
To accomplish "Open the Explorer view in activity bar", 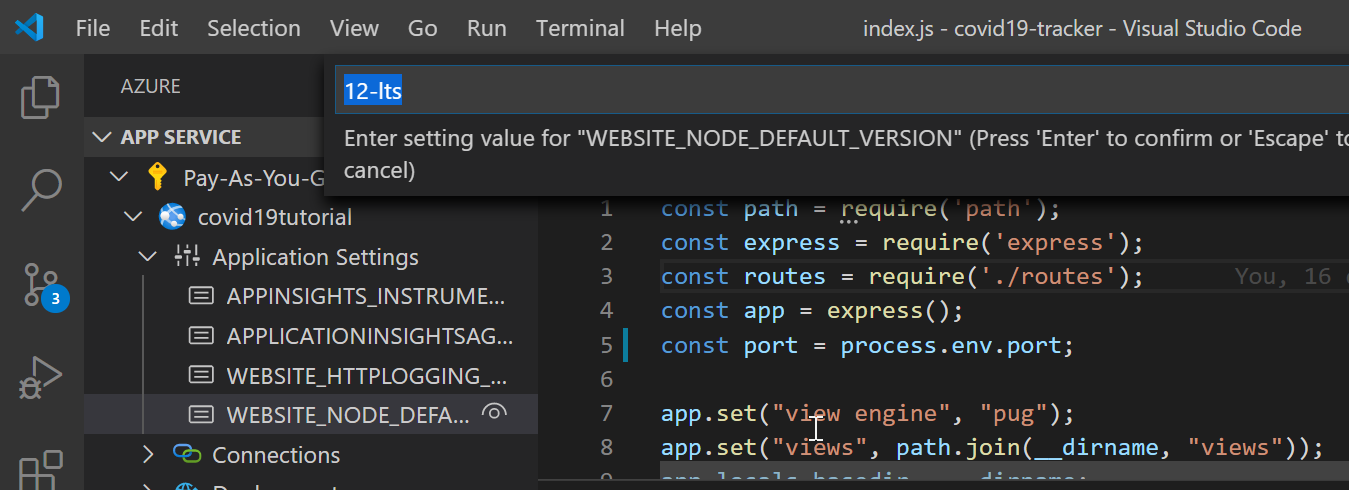I will click(41, 97).
